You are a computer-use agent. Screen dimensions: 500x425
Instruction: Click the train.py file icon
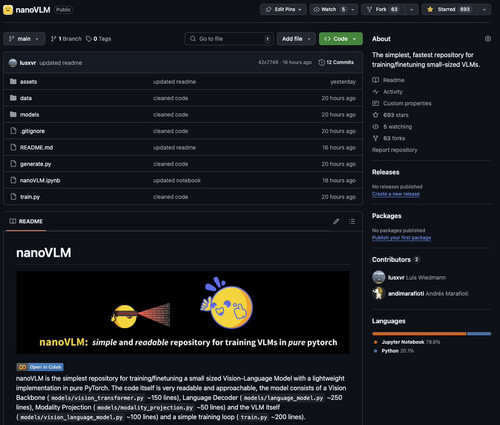13,197
